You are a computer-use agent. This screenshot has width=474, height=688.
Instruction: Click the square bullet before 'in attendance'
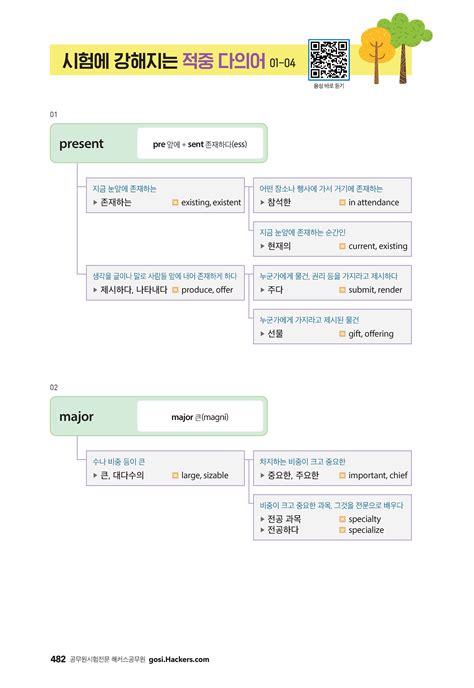[342, 203]
